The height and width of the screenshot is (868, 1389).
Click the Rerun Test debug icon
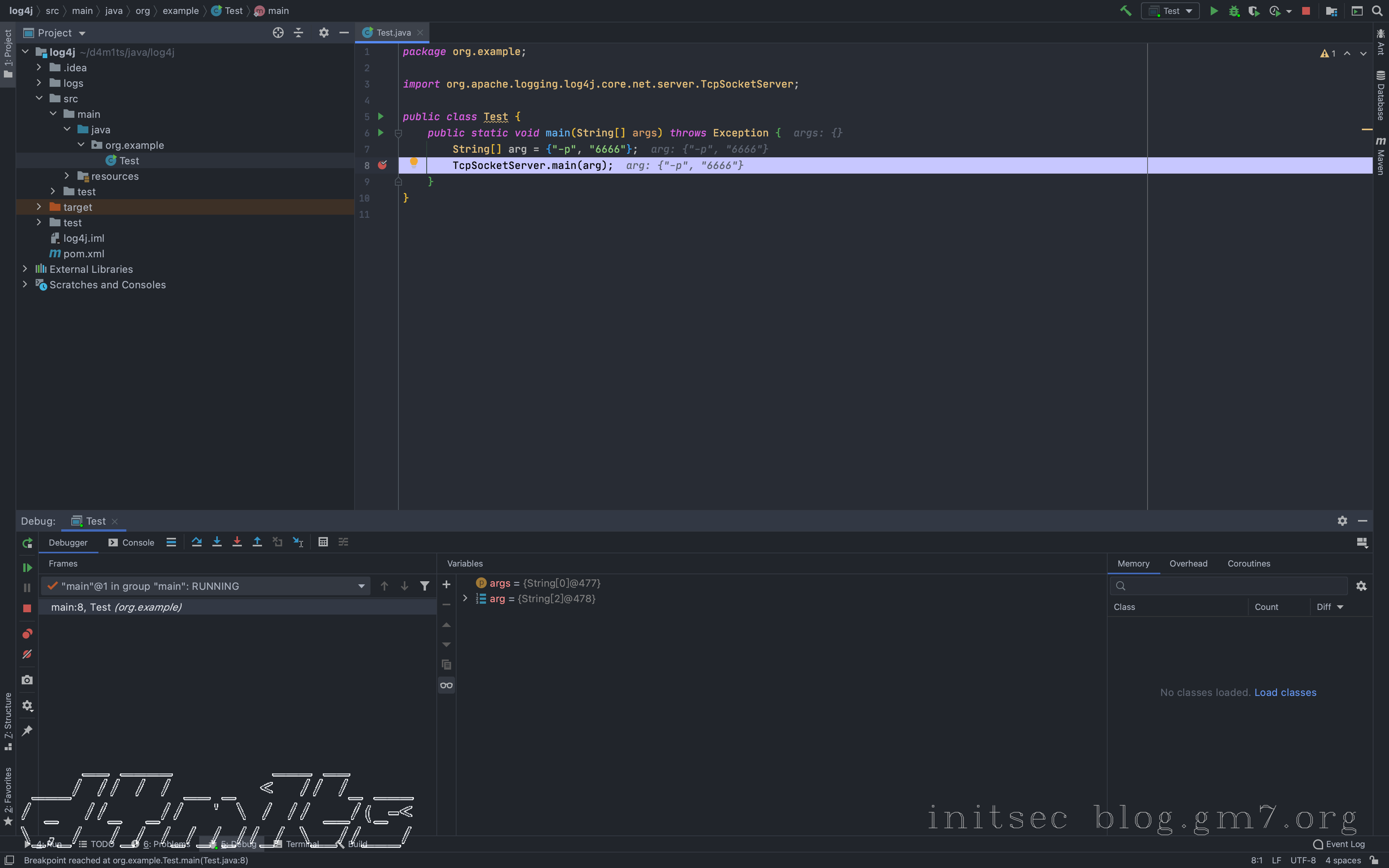click(27, 543)
